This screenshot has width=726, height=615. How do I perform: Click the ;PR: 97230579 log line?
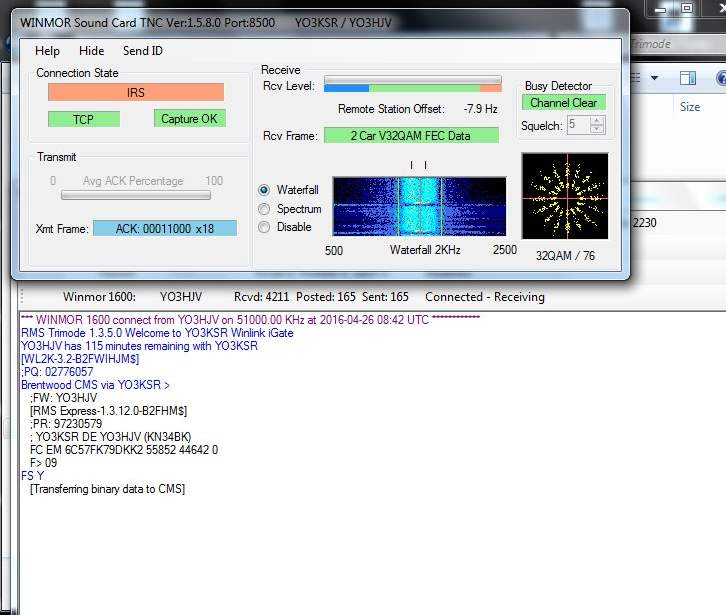(x=66, y=424)
